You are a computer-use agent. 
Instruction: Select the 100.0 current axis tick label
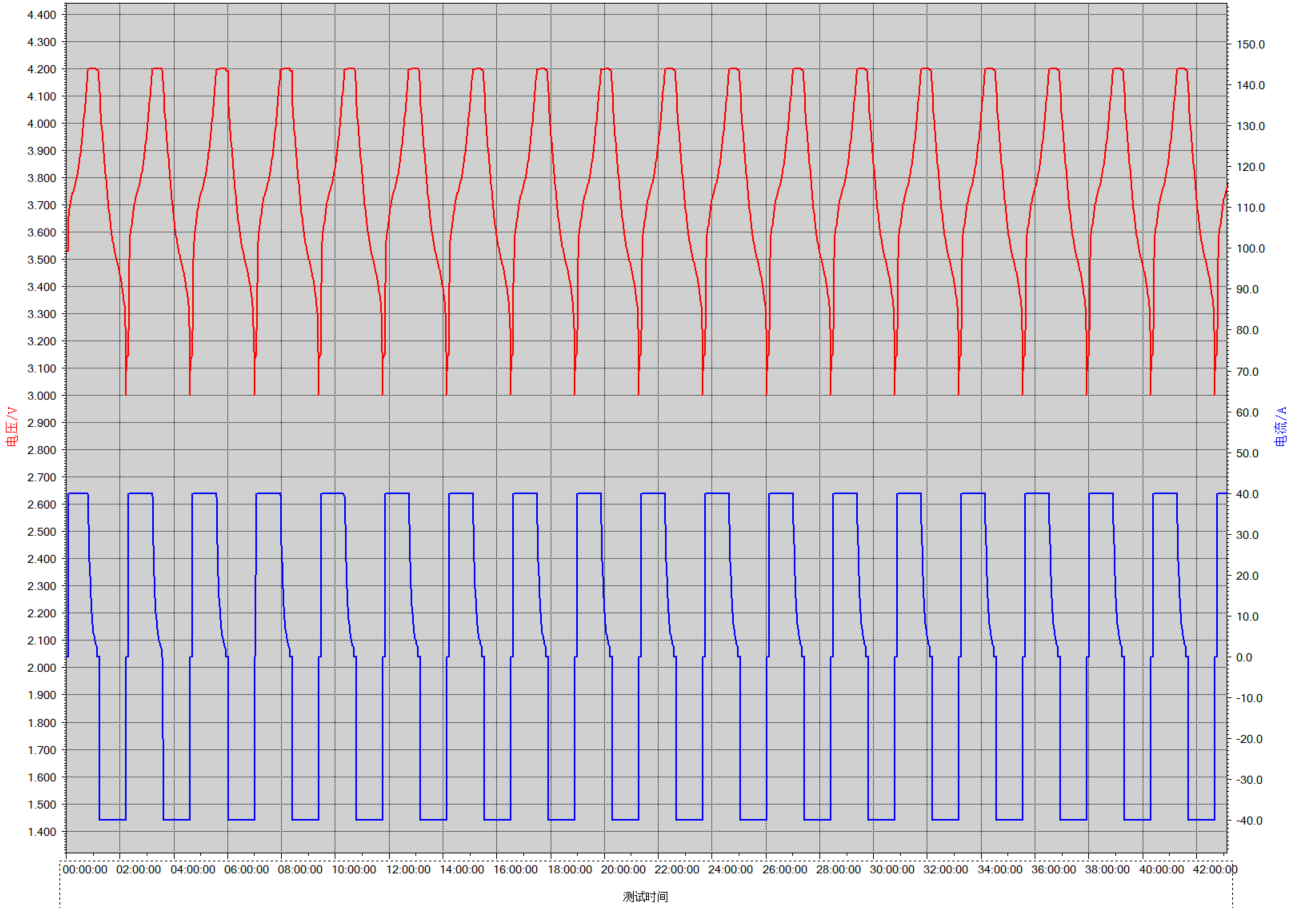(1251, 249)
